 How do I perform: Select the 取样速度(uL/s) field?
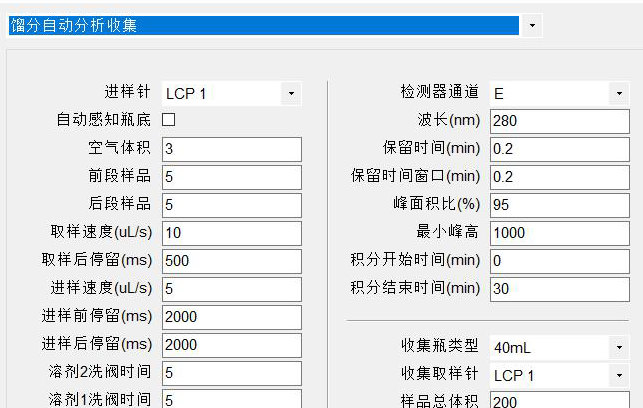coord(230,233)
